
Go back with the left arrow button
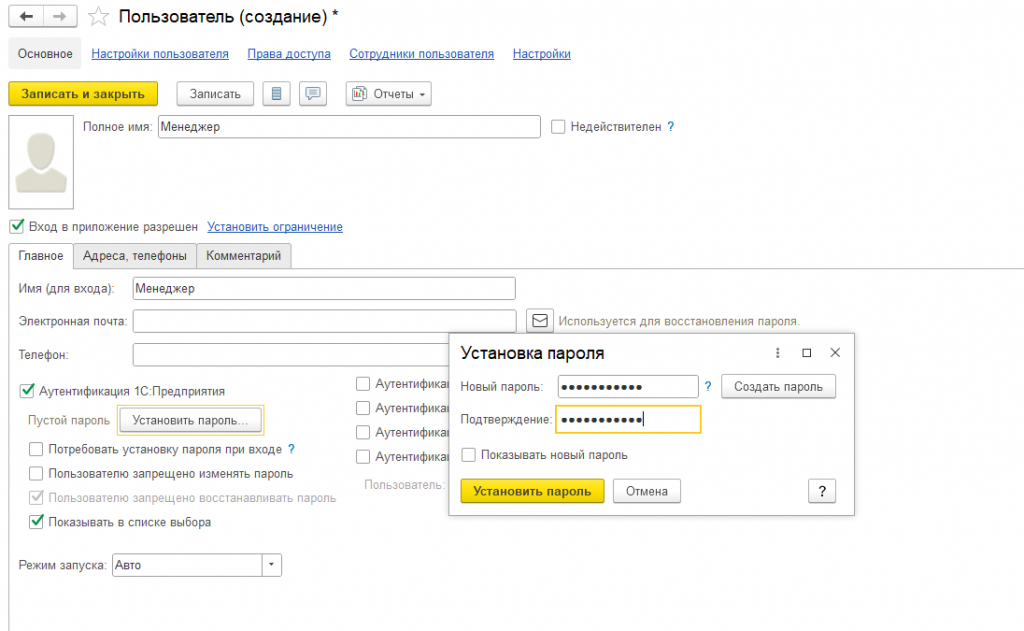point(26,16)
